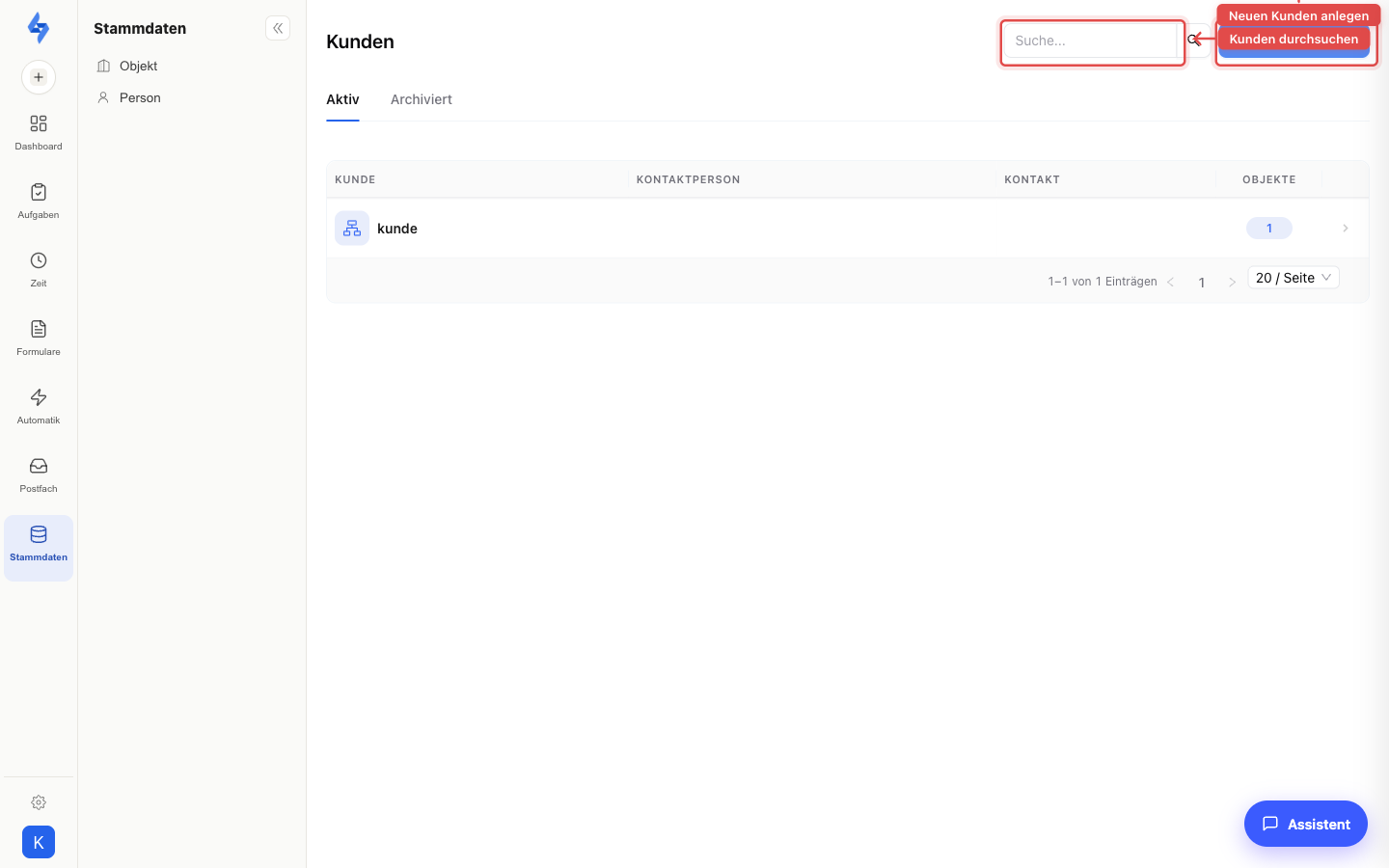1389x868 pixels.
Task: Click into the Suche search field
Action: pyautogui.click(x=1091, y=41)
